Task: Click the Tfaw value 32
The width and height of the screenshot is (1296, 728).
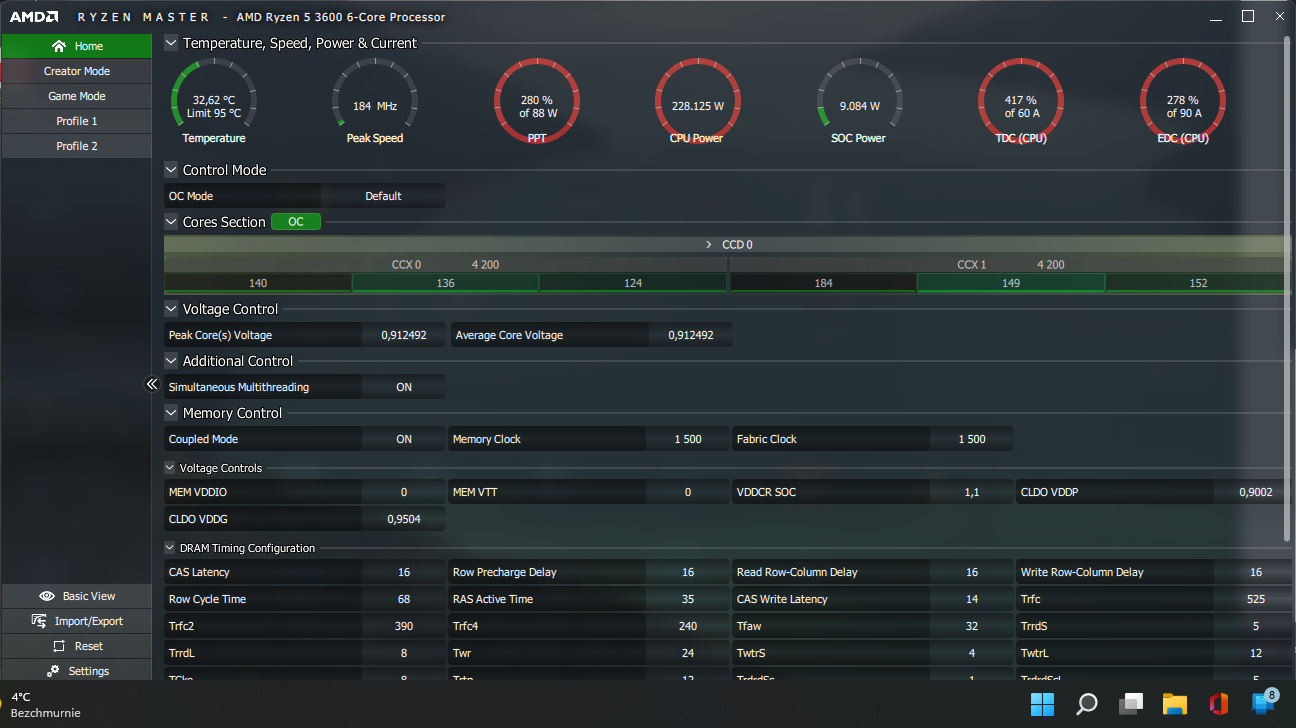Action: (x=972, y=626)
